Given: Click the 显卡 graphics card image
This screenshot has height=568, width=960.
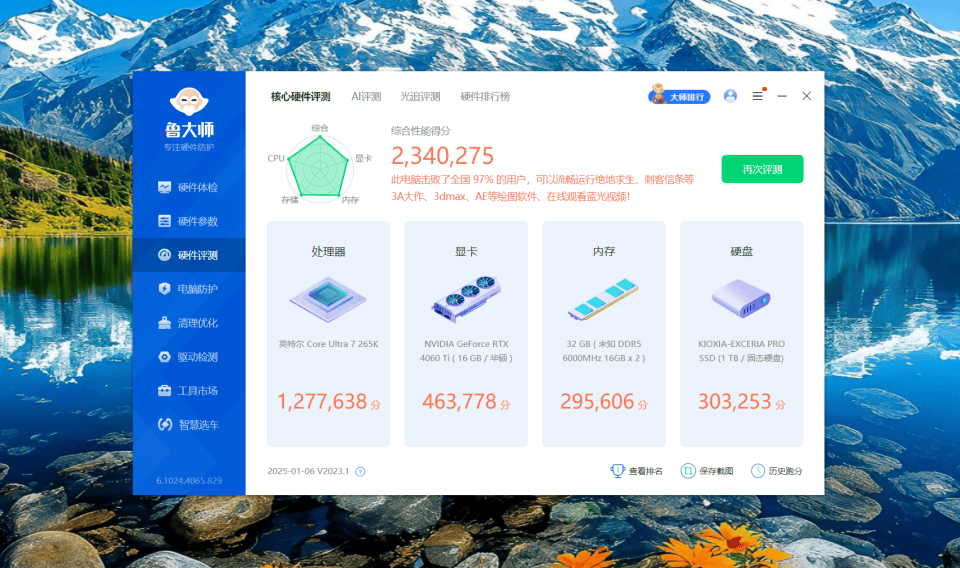Looking at the screenshot, I should [x=466, y=297].
